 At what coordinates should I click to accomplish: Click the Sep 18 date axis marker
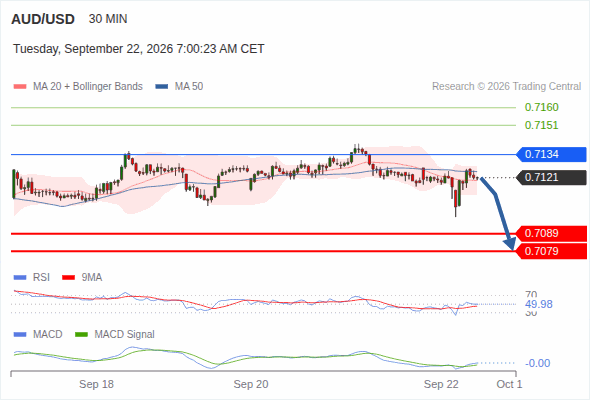click(96, 384)
